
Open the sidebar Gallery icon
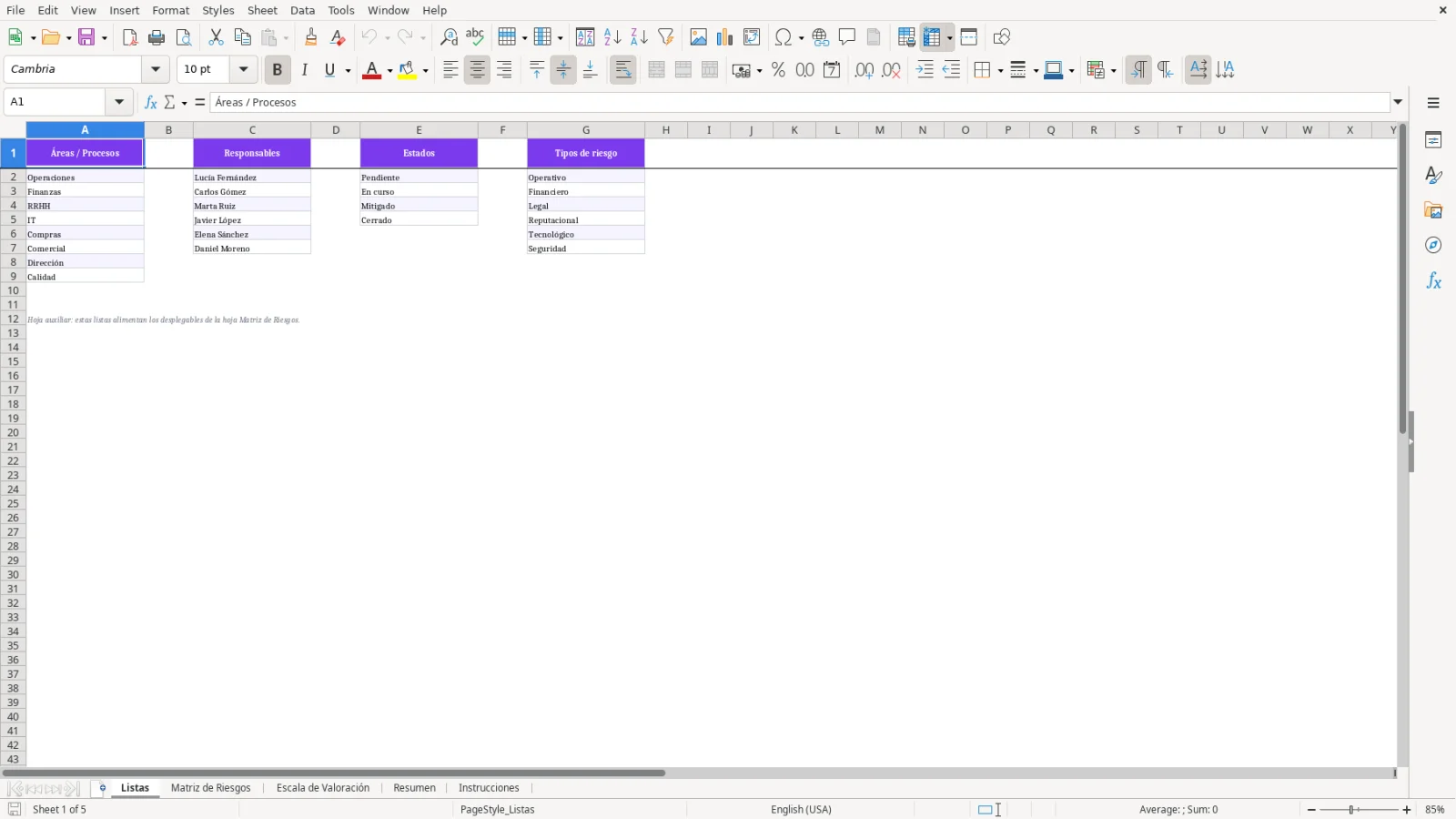[x=1433, y=210]
